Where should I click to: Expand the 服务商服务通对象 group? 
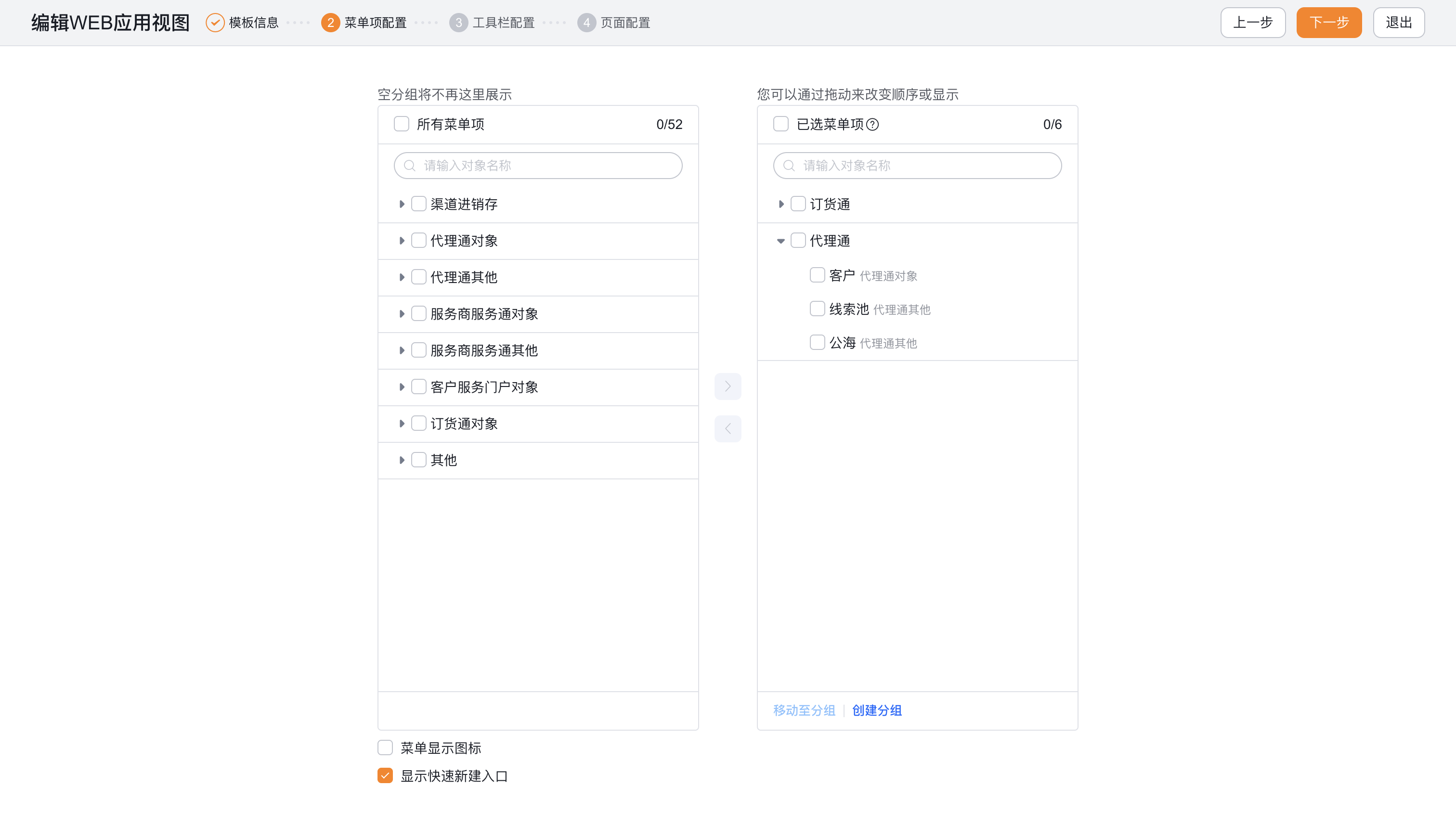pyautogui.click(x=401, y=314)
